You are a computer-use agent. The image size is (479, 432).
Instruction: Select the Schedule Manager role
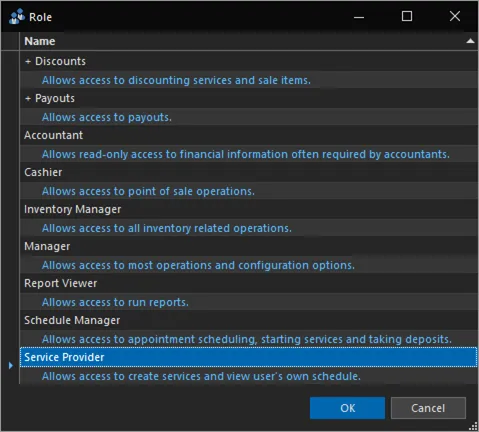click(248, 320)
